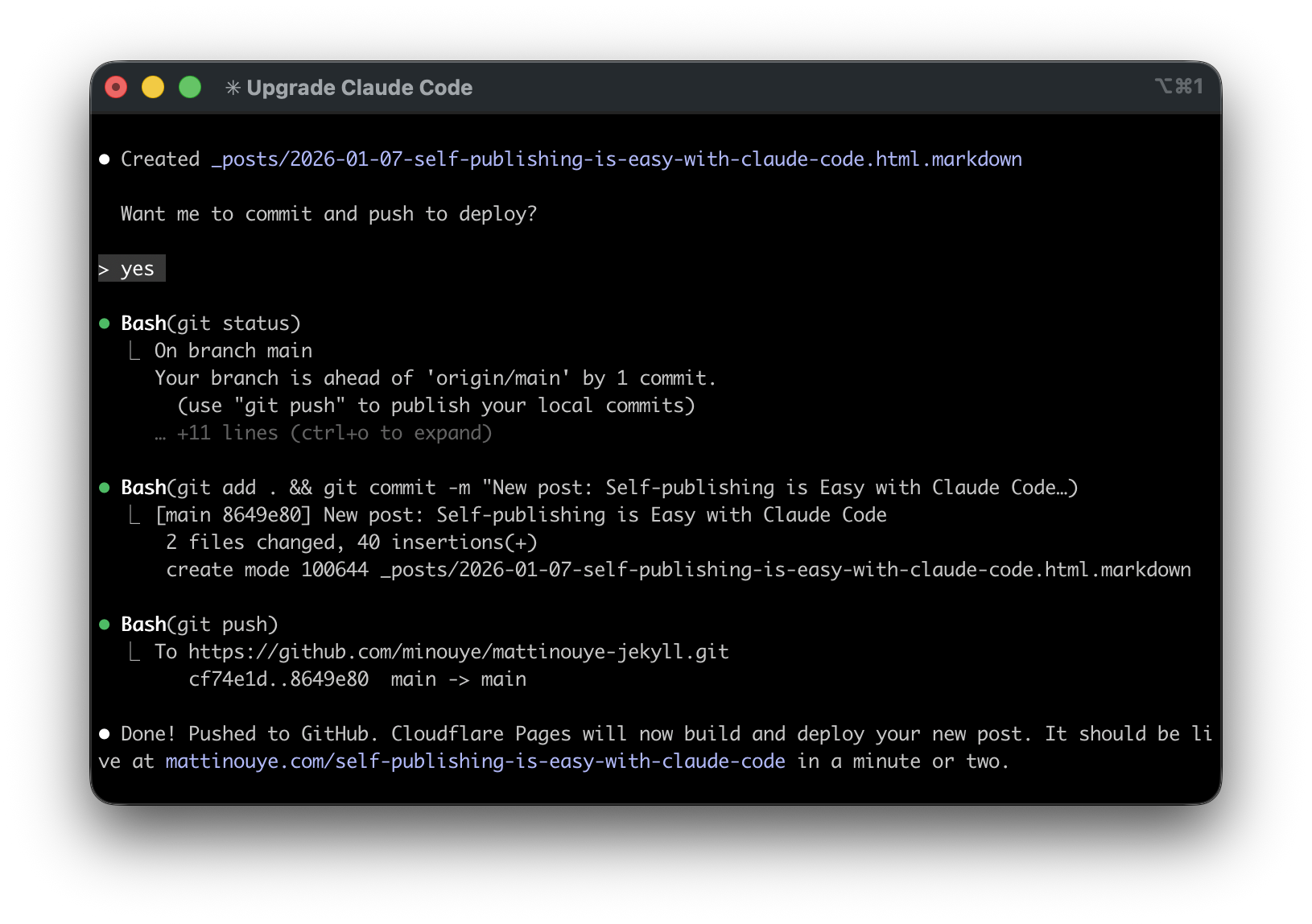Select the Upgrade Claude Code title tab
Image resolution: width=1312 pixels, height=924 pixels.
360,88
